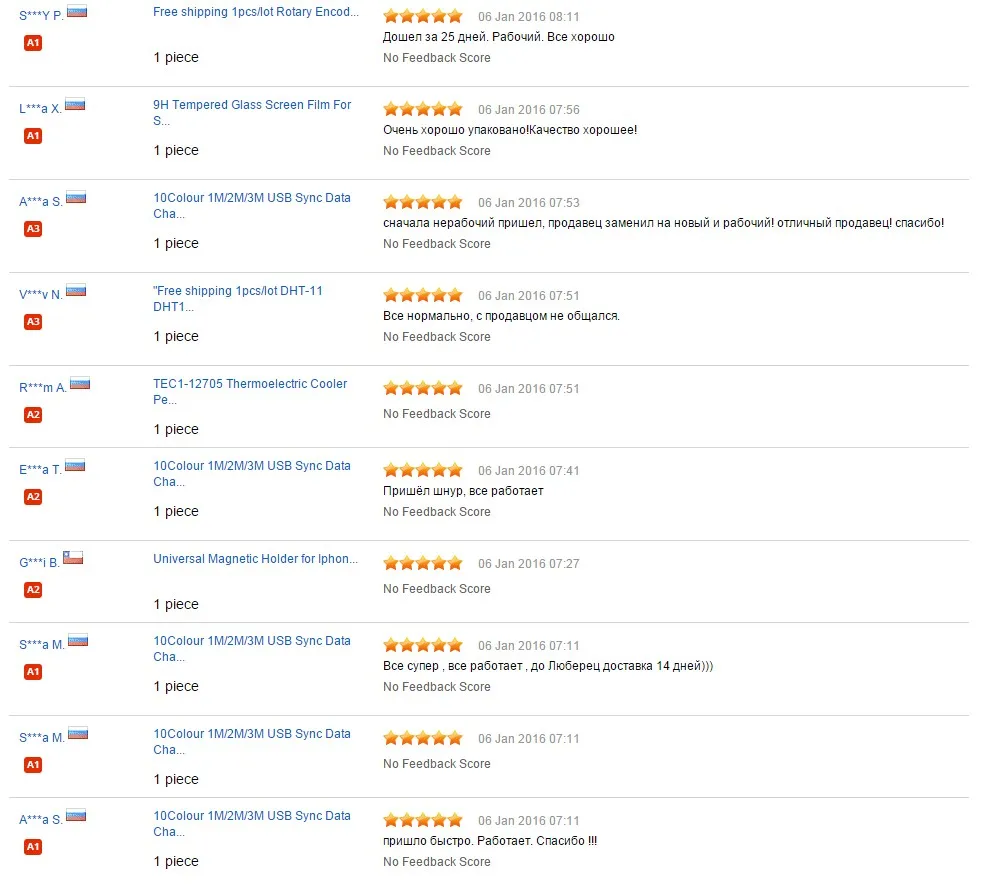The width and height of the screenshot is (981, 886).
Task: Click star rating dated 06 Jan 2016 07:27
Action: (423, 563)
